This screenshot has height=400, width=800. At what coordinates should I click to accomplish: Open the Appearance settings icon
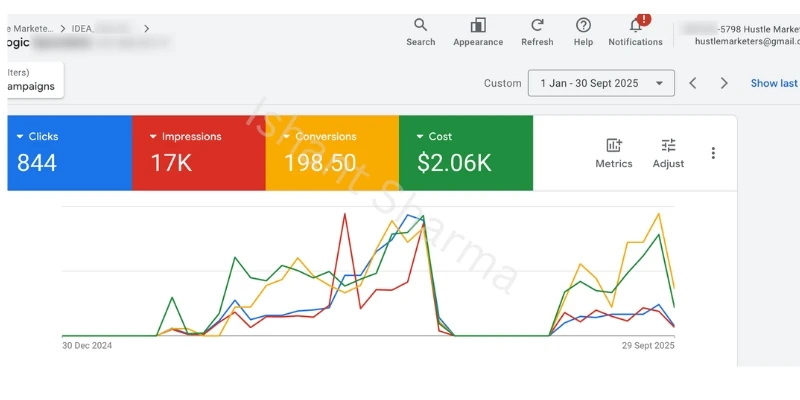[x=478, y=25]
